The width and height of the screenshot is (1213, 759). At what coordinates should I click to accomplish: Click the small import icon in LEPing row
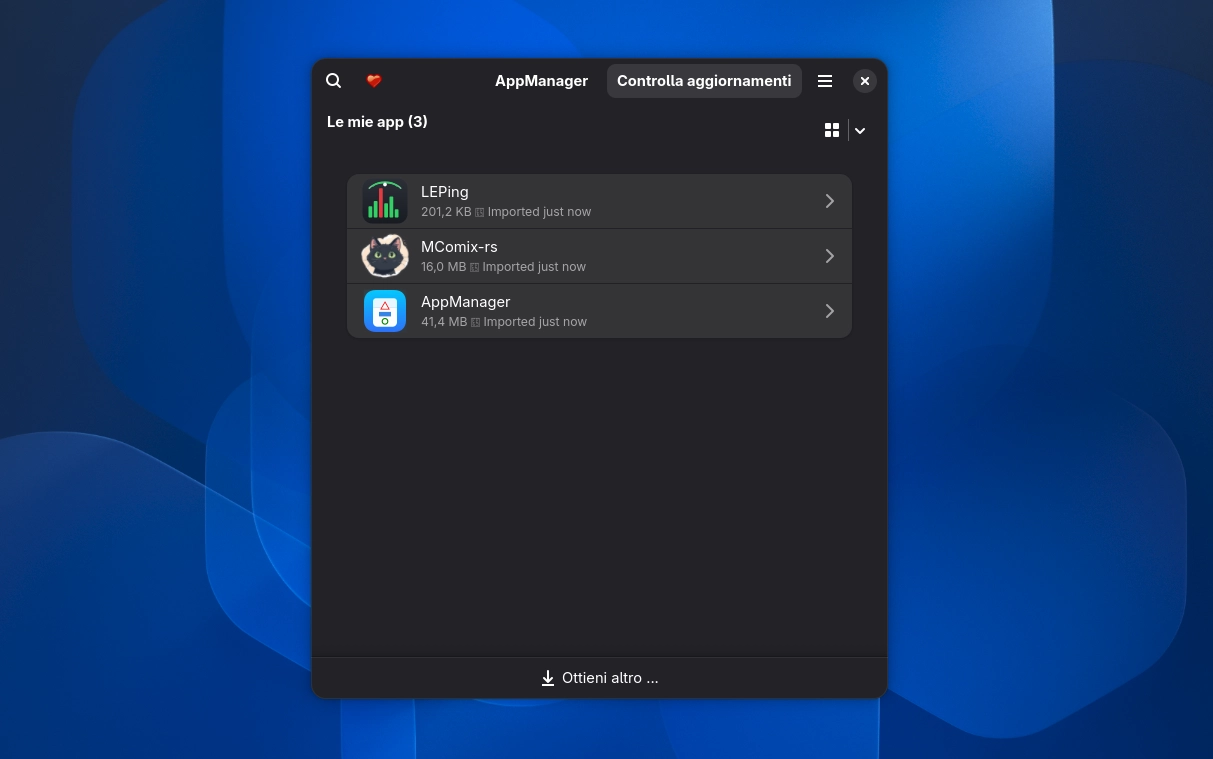(480, 212)
